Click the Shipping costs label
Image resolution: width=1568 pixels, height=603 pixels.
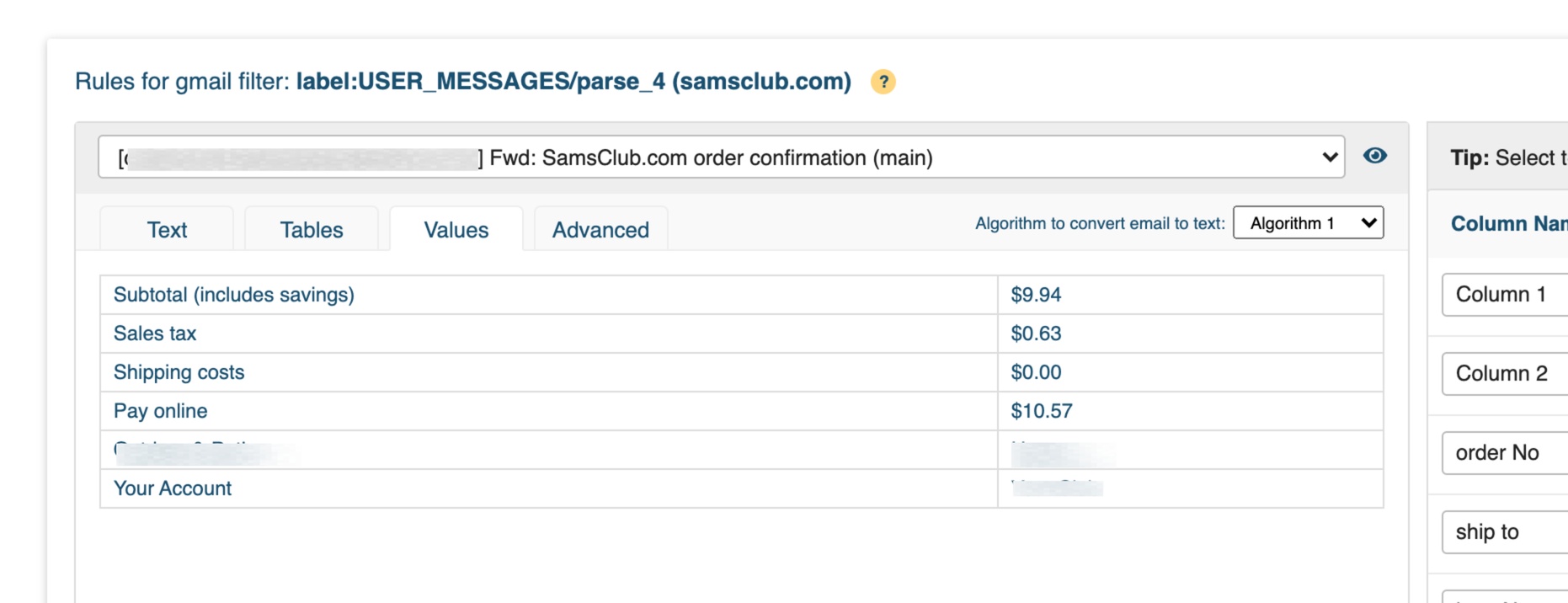pos(179,372)
